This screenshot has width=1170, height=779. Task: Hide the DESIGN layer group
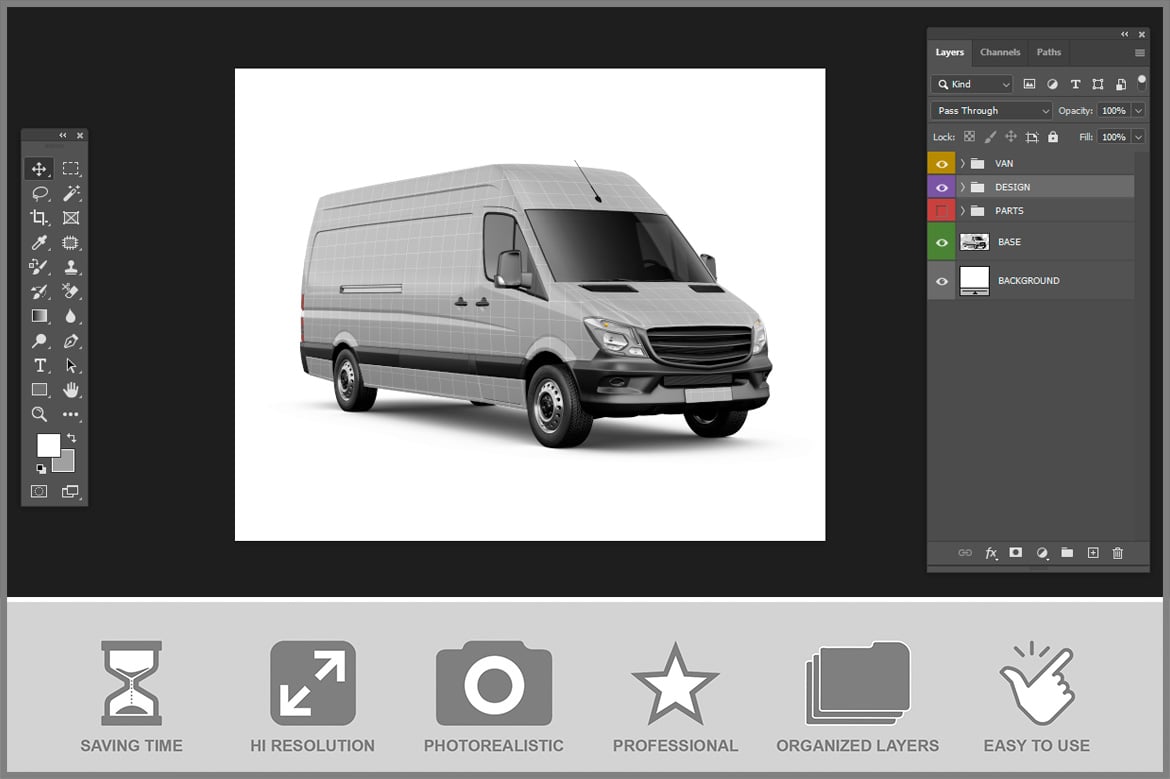[x=942, y=187]
